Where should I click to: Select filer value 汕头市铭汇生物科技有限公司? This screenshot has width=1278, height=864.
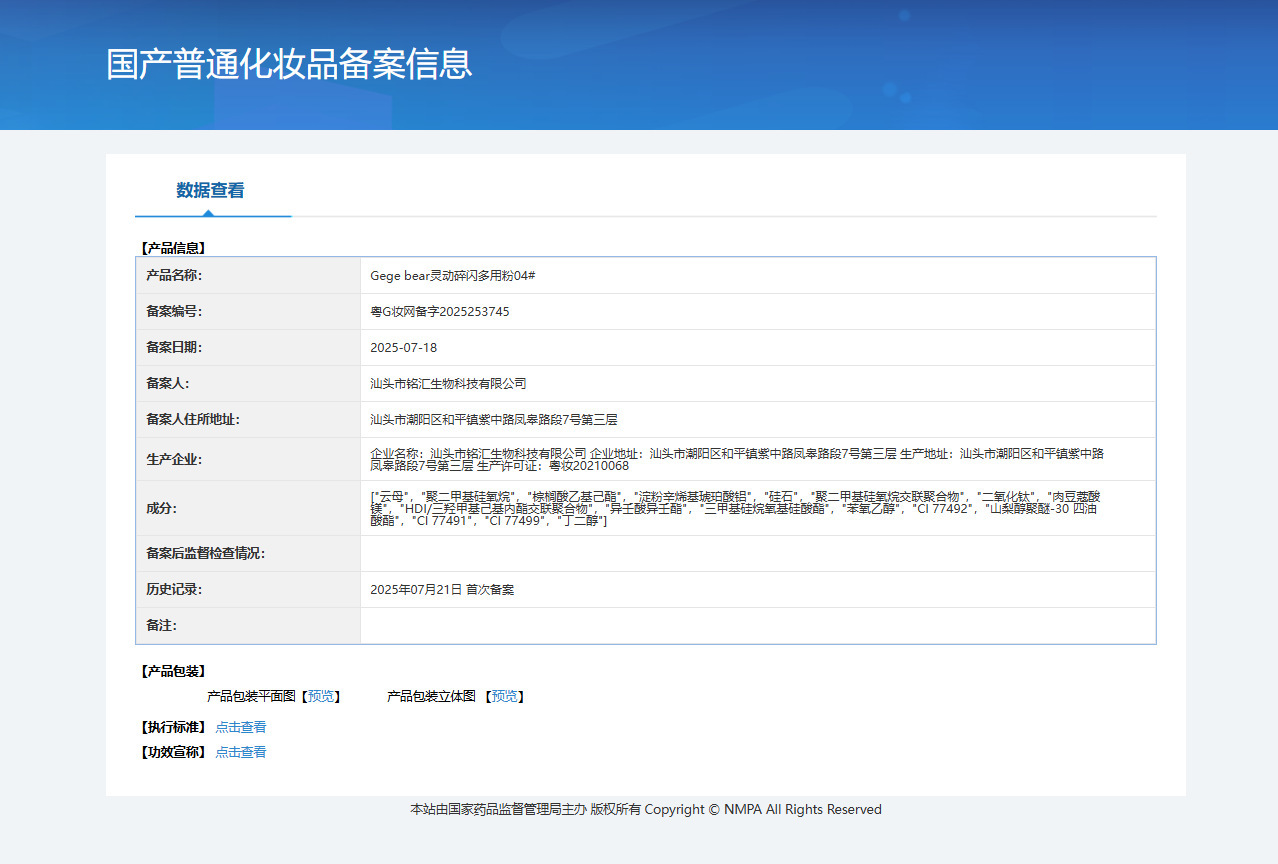tap(448, 383)
